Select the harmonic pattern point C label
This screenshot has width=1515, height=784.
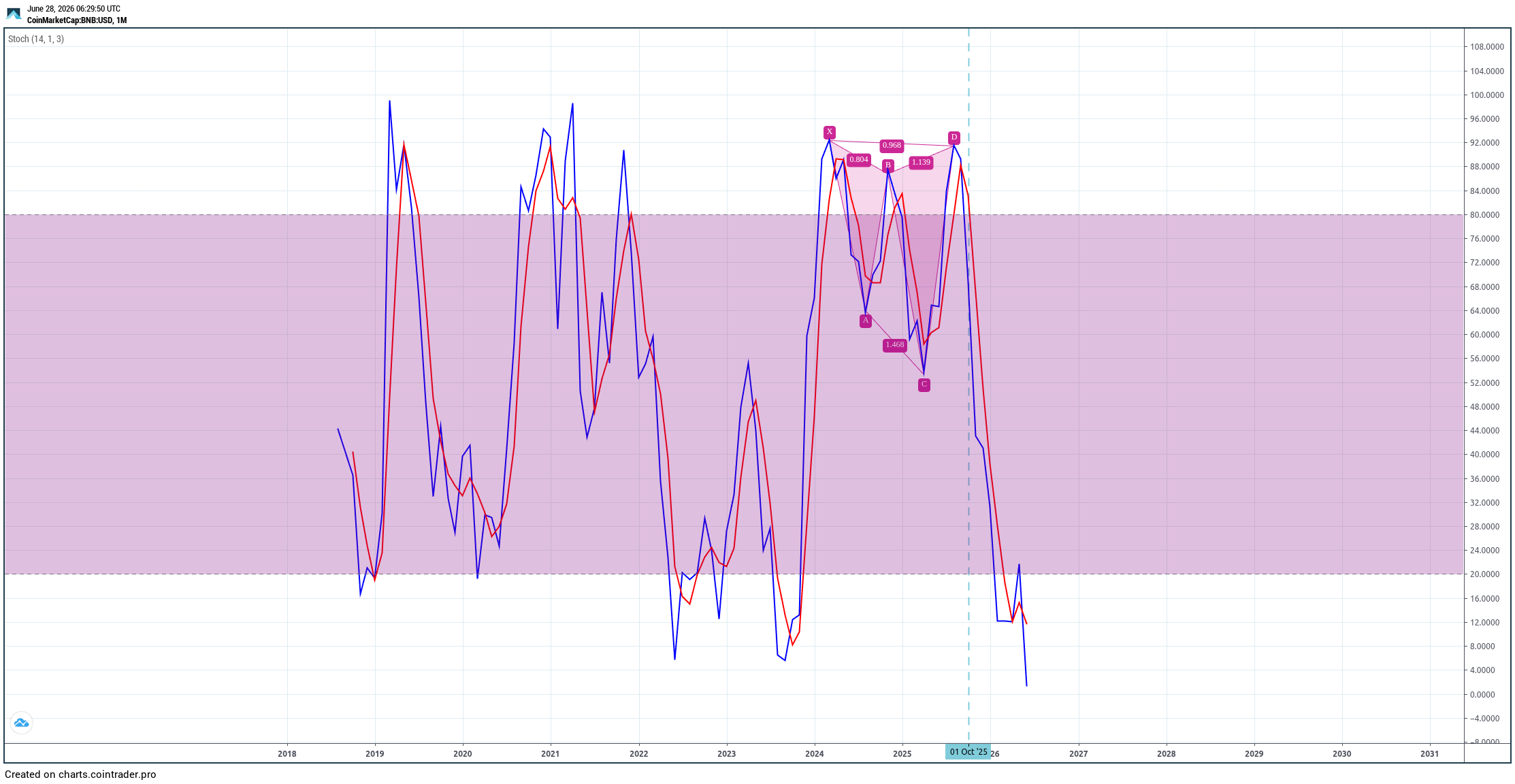[x=924, y=385]
